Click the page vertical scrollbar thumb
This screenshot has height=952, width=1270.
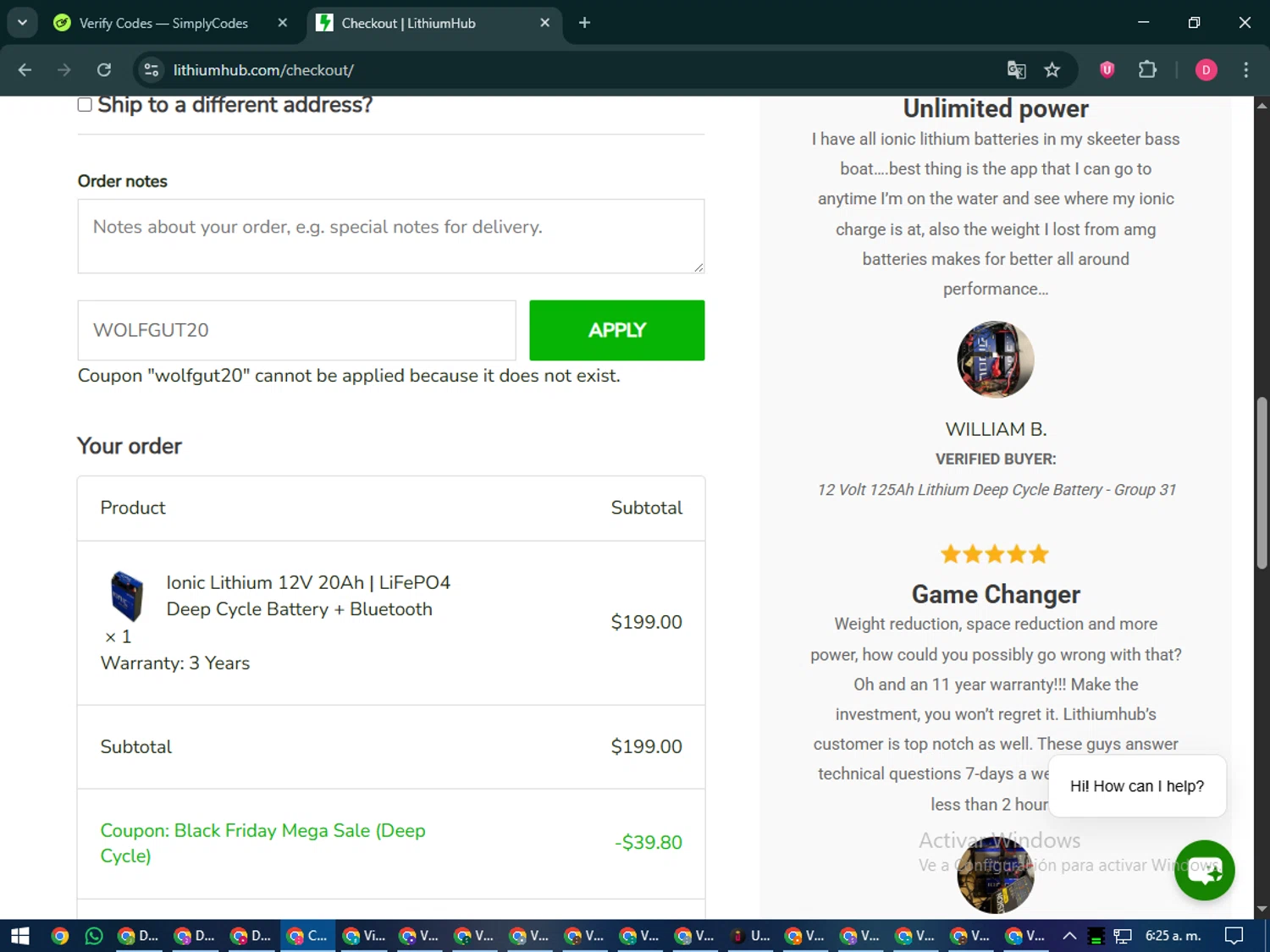tap(1262, 482)
